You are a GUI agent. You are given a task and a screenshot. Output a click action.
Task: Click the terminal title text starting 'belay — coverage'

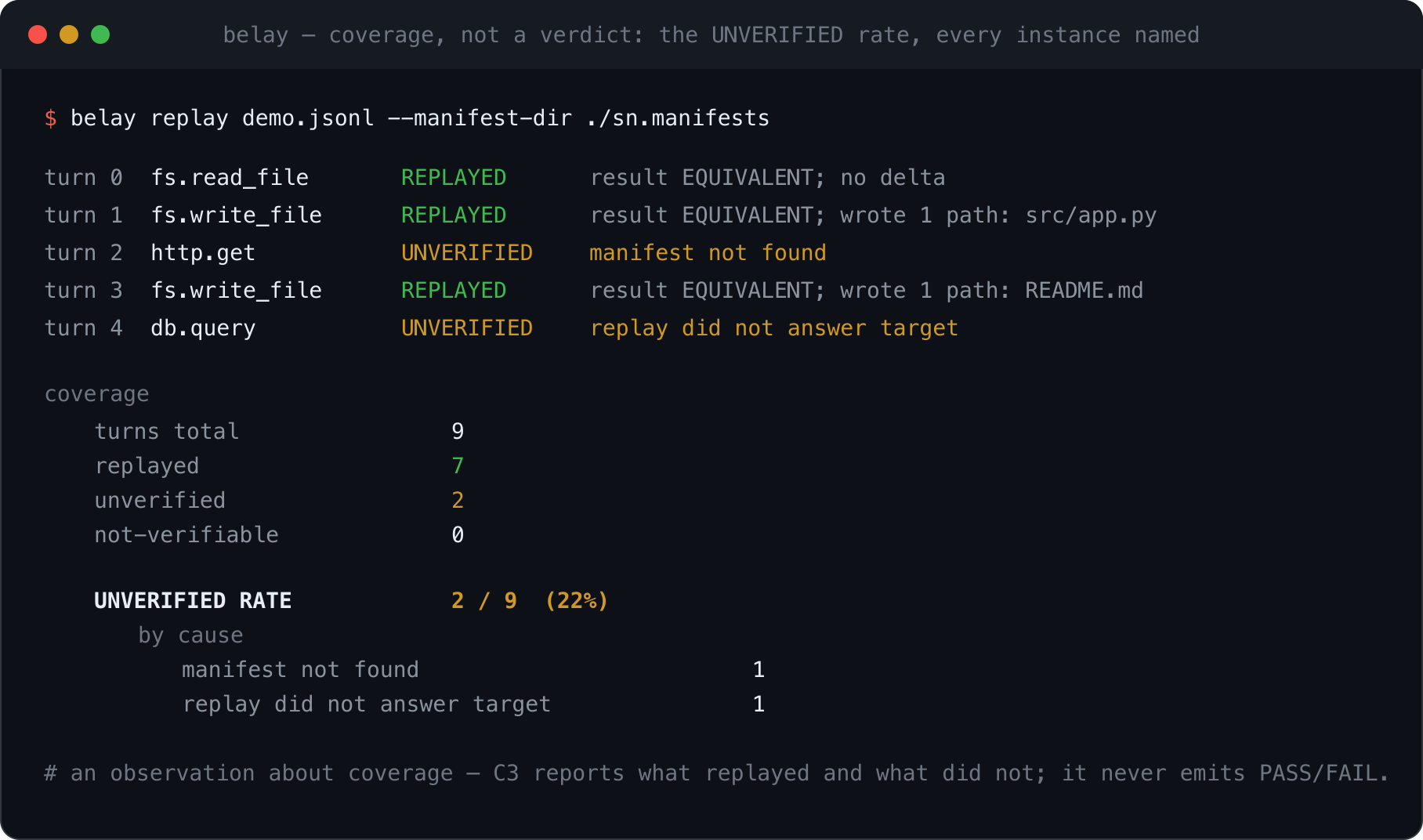click(711, 35)
